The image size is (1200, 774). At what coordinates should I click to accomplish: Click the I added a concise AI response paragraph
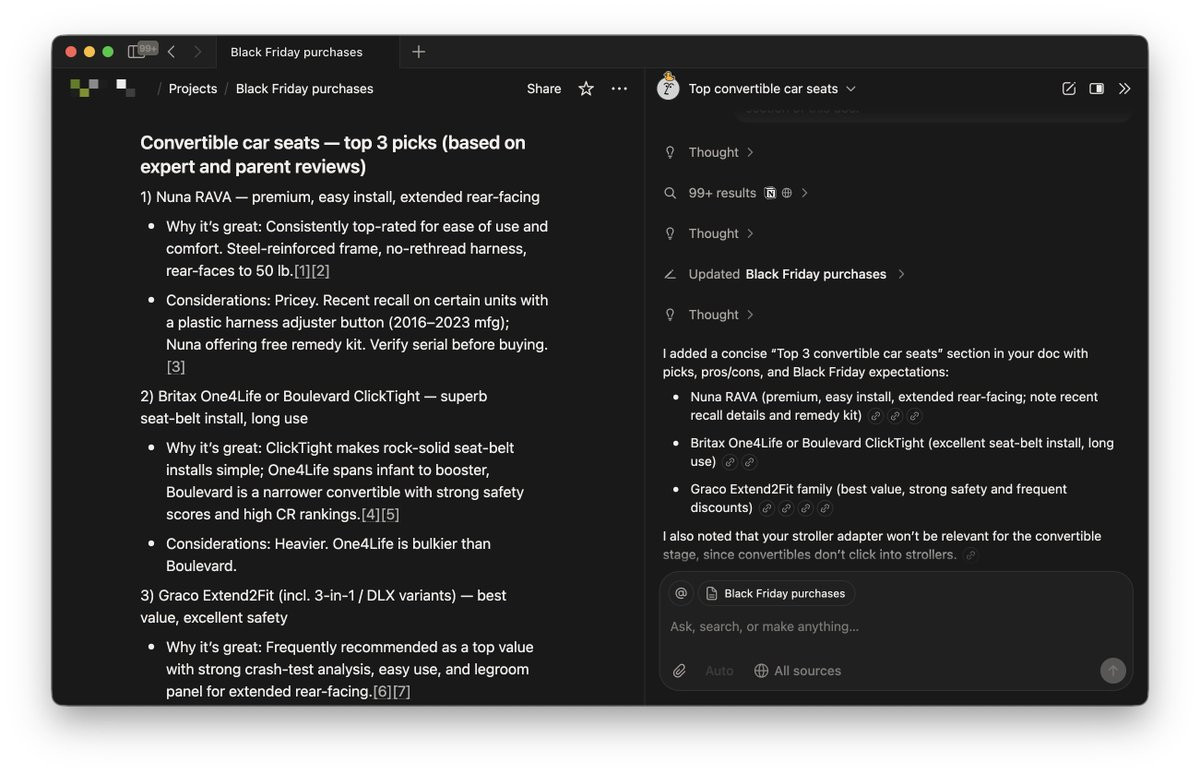875,363
